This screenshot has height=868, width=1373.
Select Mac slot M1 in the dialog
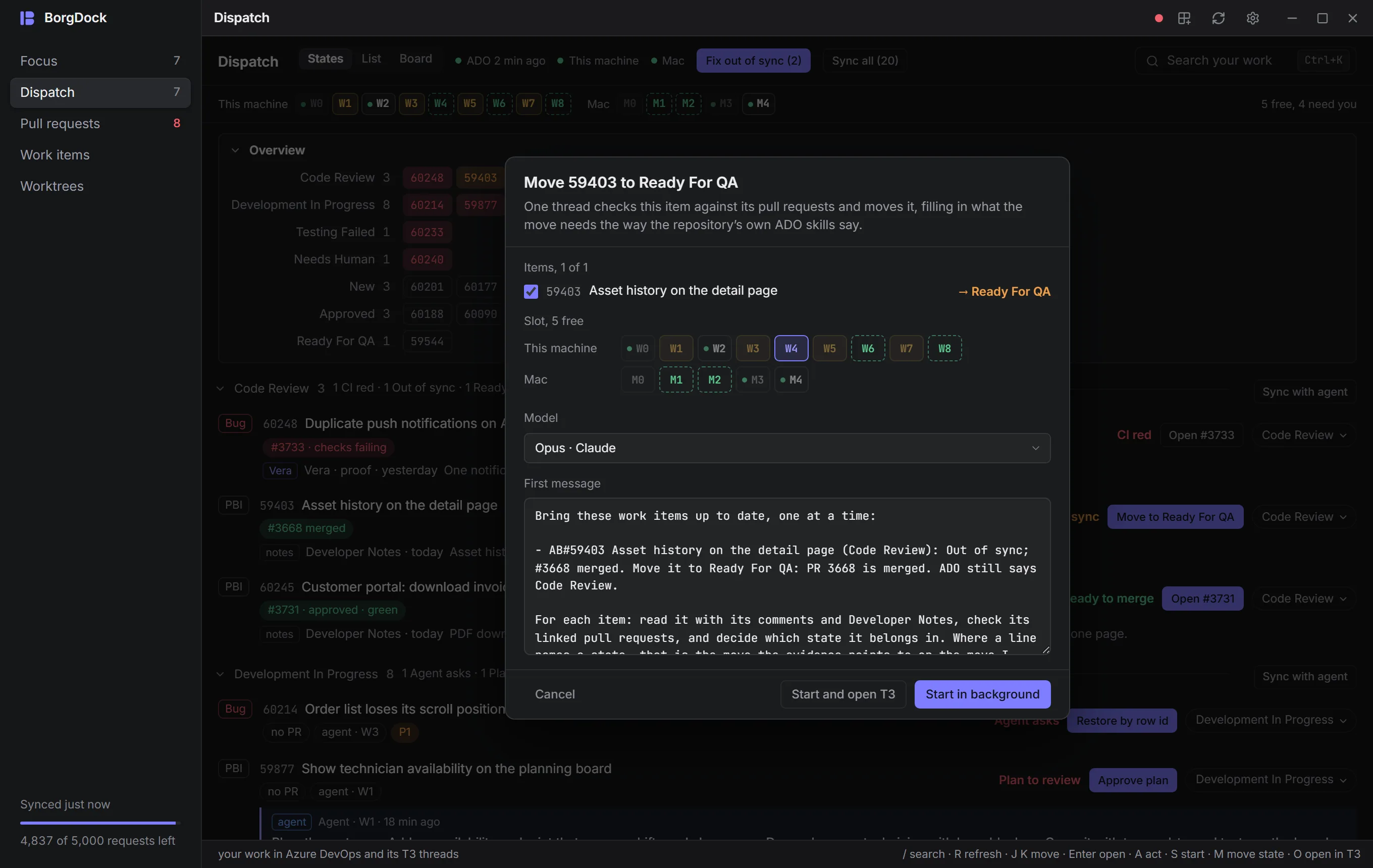[x=676, y=379]
